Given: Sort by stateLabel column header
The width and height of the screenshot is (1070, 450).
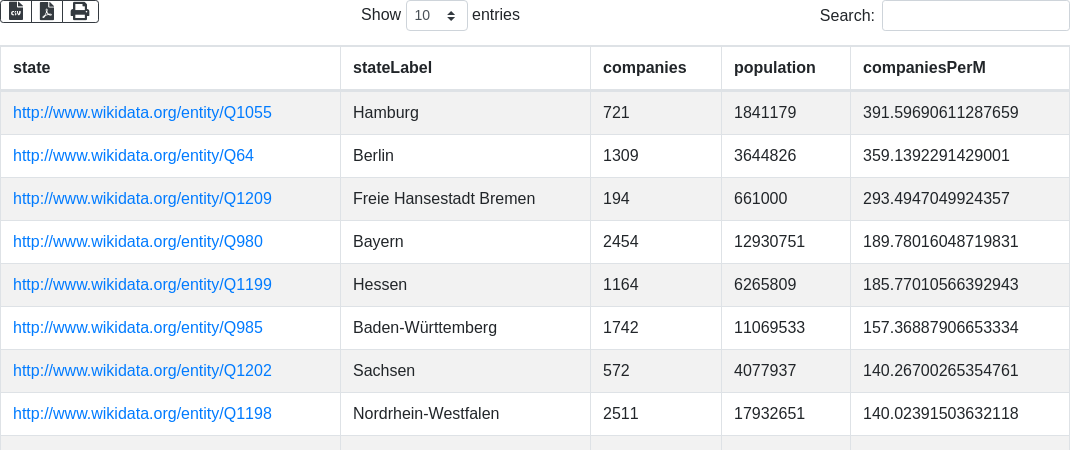Looking at the screenshot, I should 392,68.
